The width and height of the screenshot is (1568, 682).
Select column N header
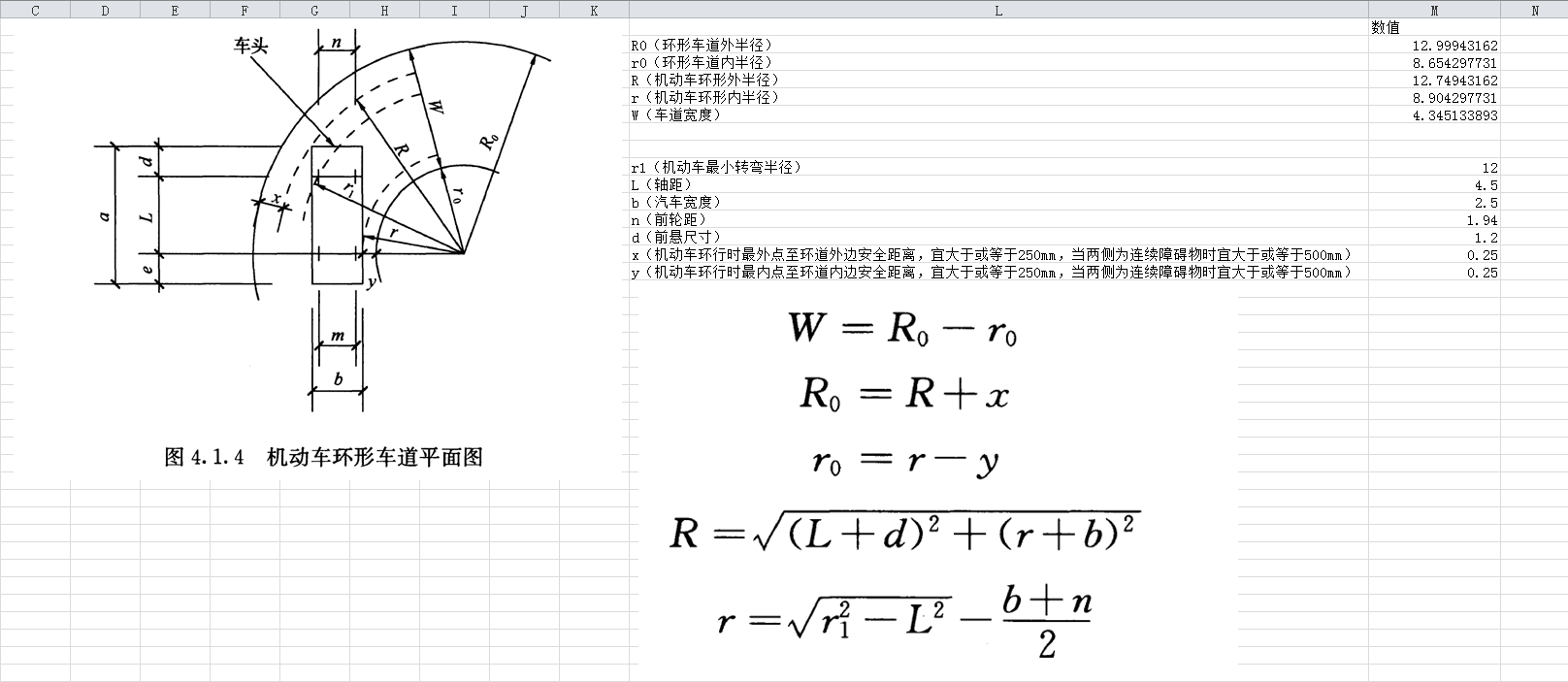(x=1534, y=11)
